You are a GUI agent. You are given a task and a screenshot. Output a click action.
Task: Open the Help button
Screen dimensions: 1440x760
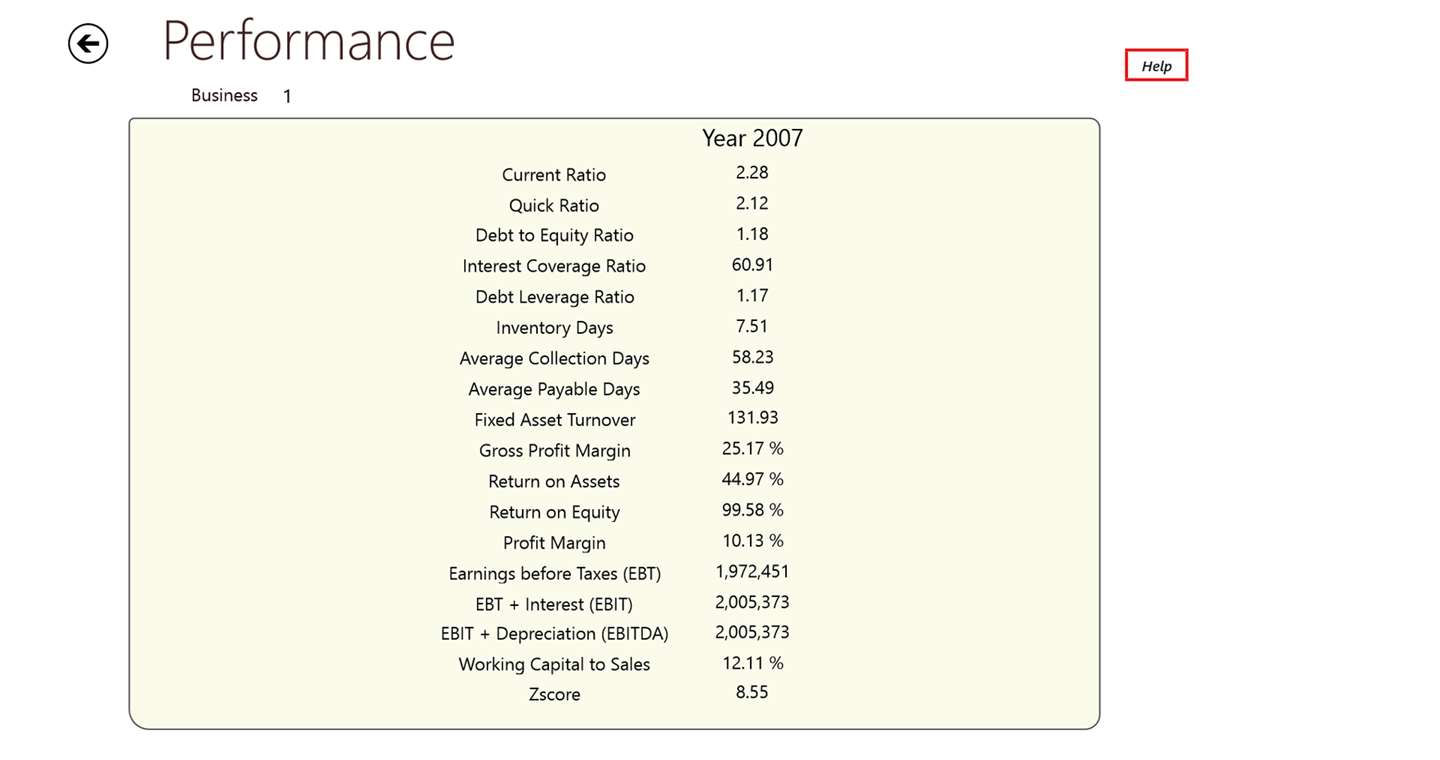[x=1156, y=66]
